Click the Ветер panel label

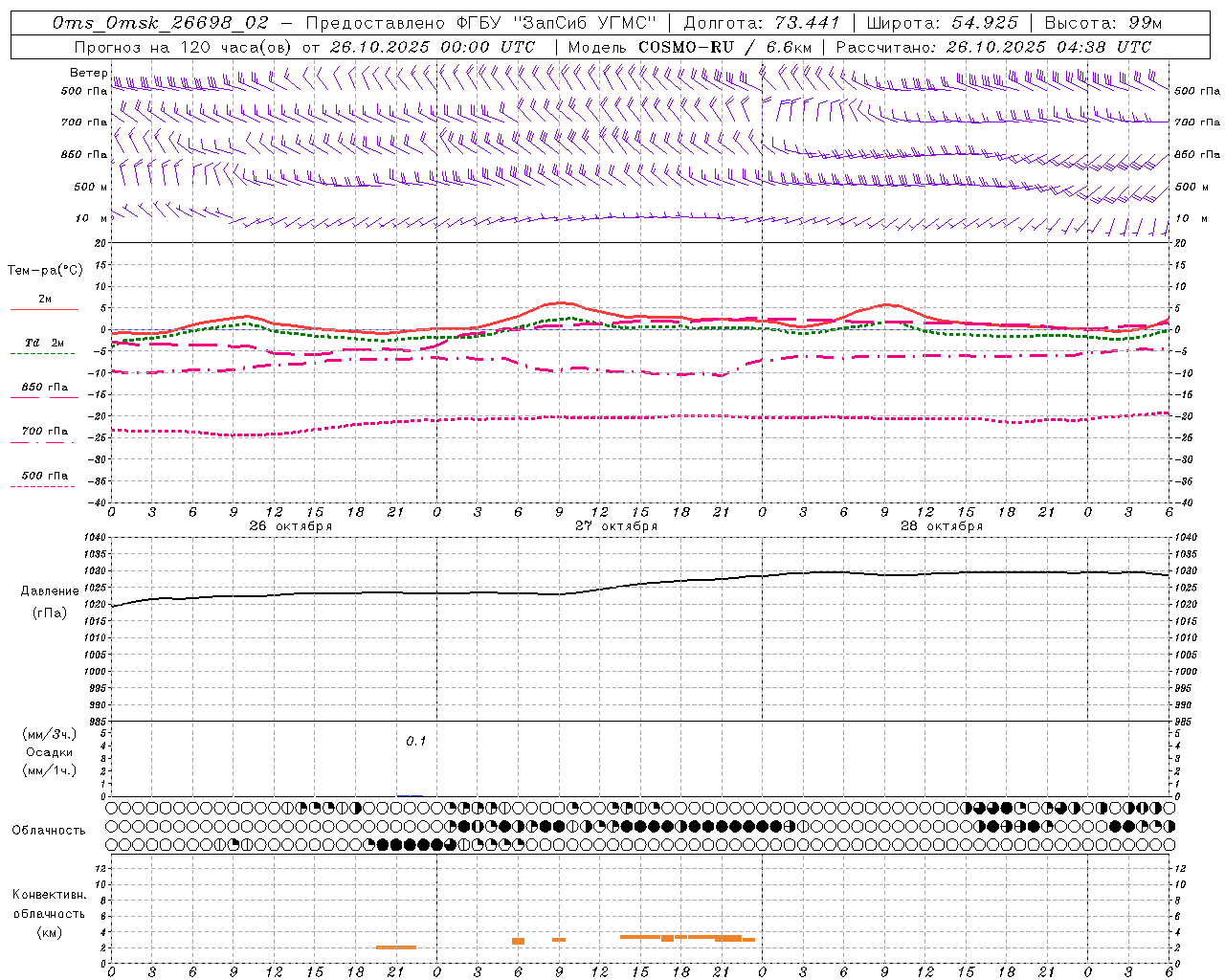click(89, 73)
